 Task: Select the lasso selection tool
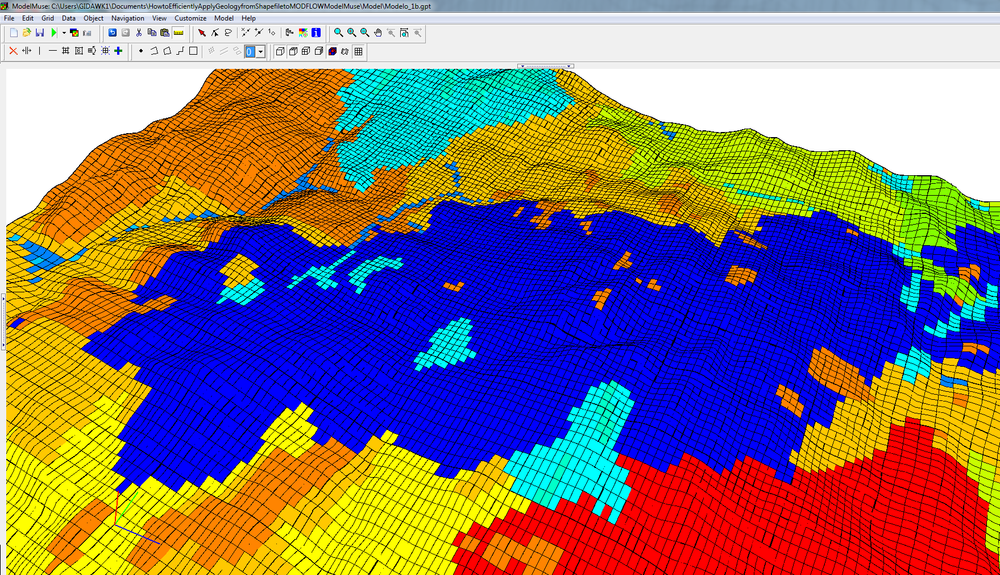(228, 32)
